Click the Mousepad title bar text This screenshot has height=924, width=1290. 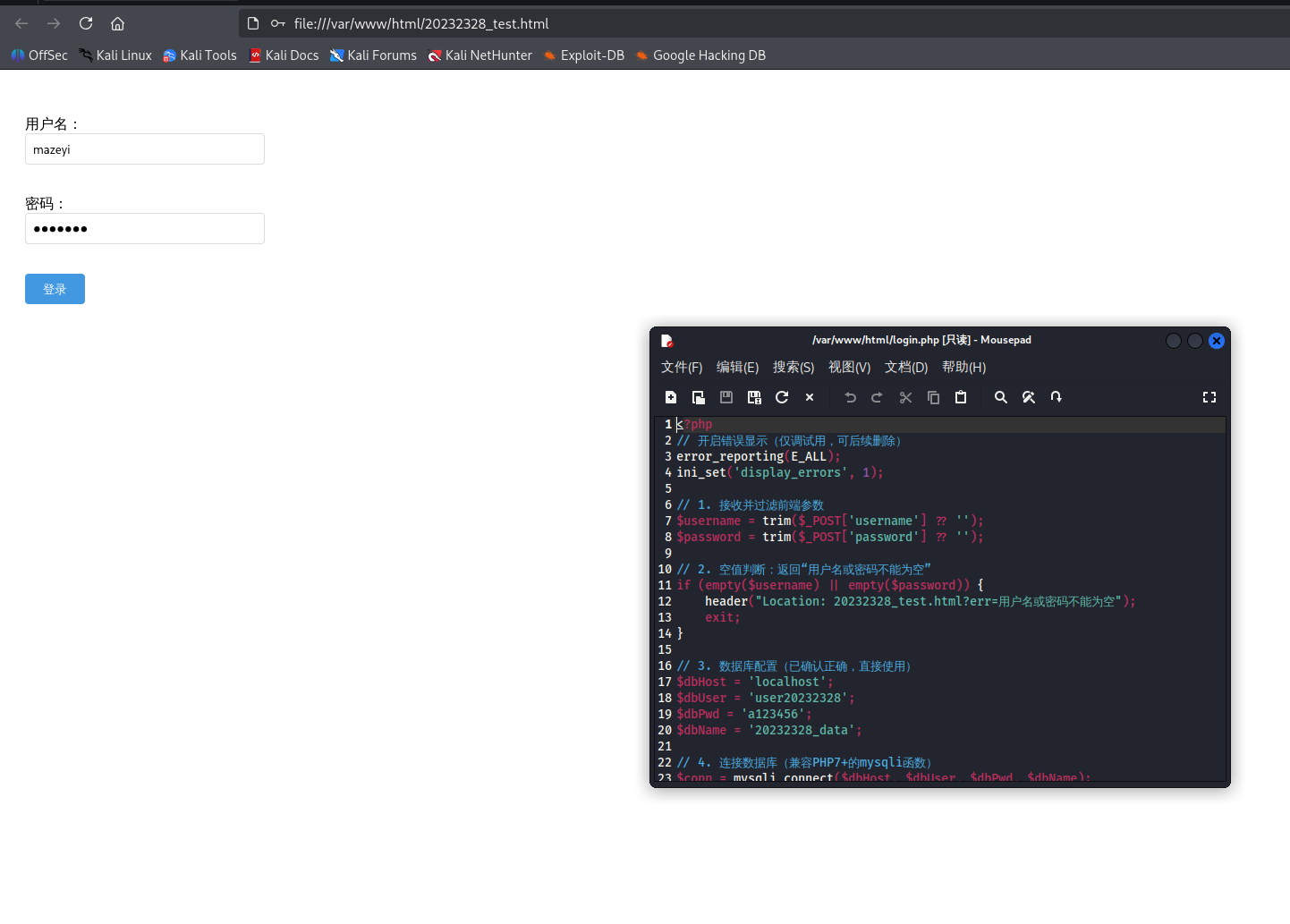[x=921, y=340]
